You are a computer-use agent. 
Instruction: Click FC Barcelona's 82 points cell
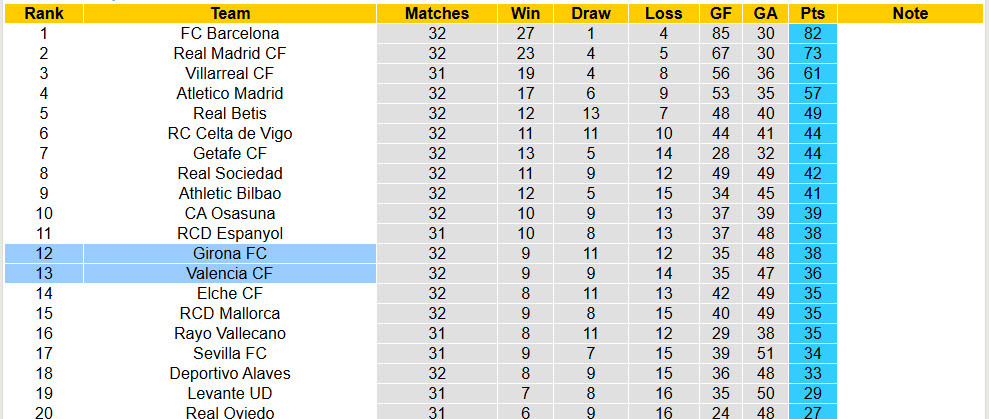(x=812, y=33)
